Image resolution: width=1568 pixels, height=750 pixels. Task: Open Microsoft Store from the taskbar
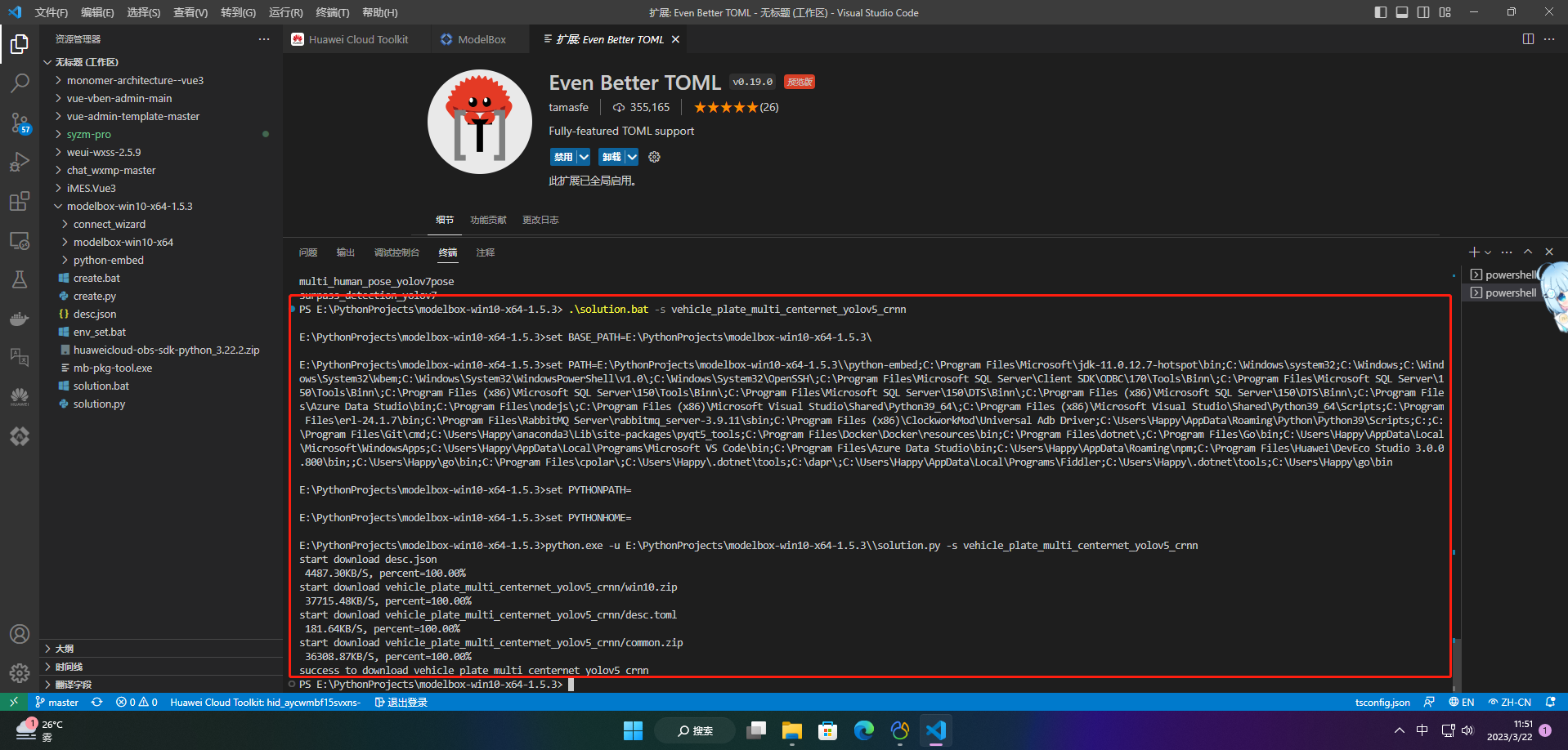[828, 730]
